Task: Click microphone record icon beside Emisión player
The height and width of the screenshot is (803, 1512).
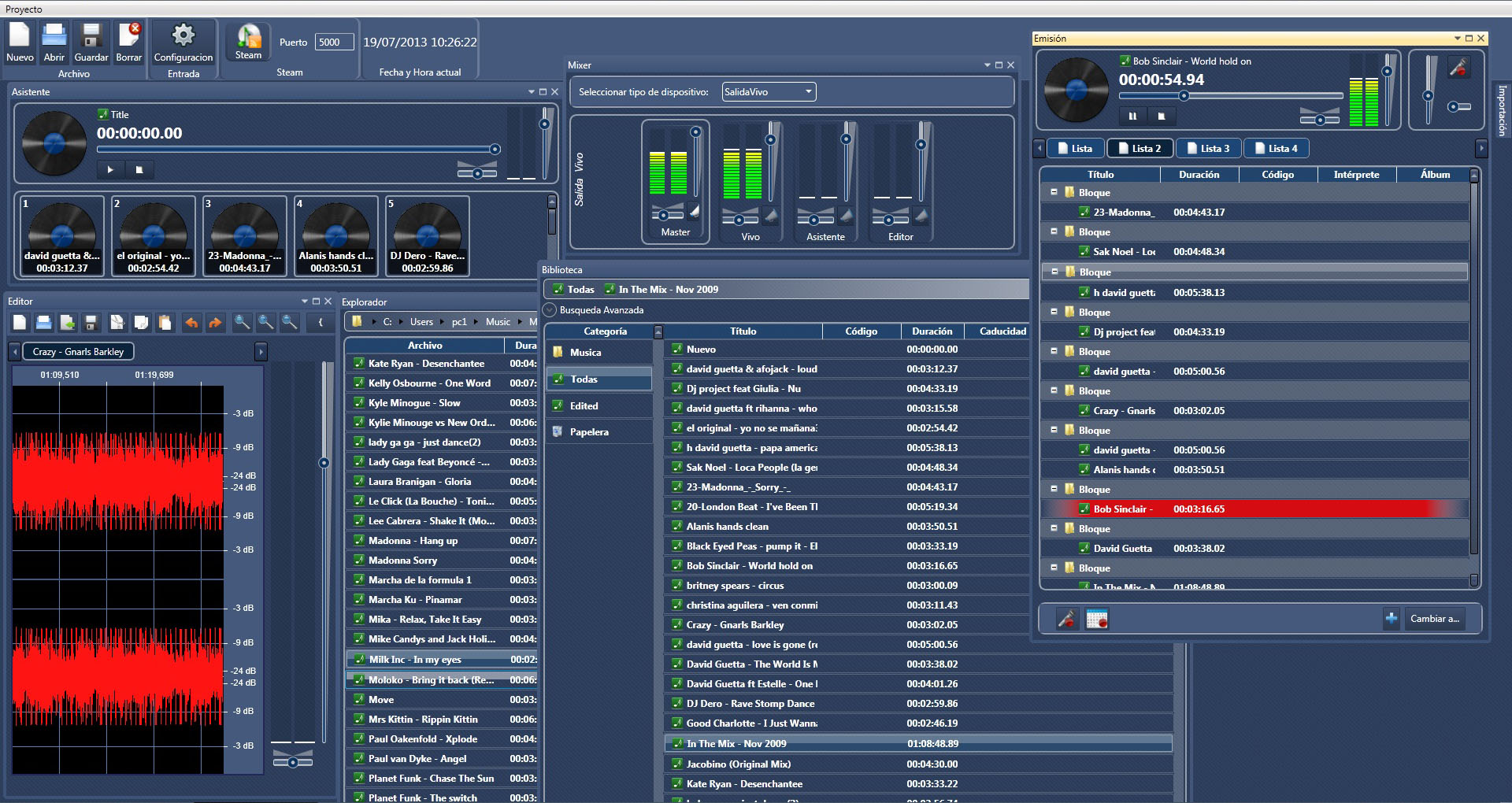Action: (x=1458, y=68)
